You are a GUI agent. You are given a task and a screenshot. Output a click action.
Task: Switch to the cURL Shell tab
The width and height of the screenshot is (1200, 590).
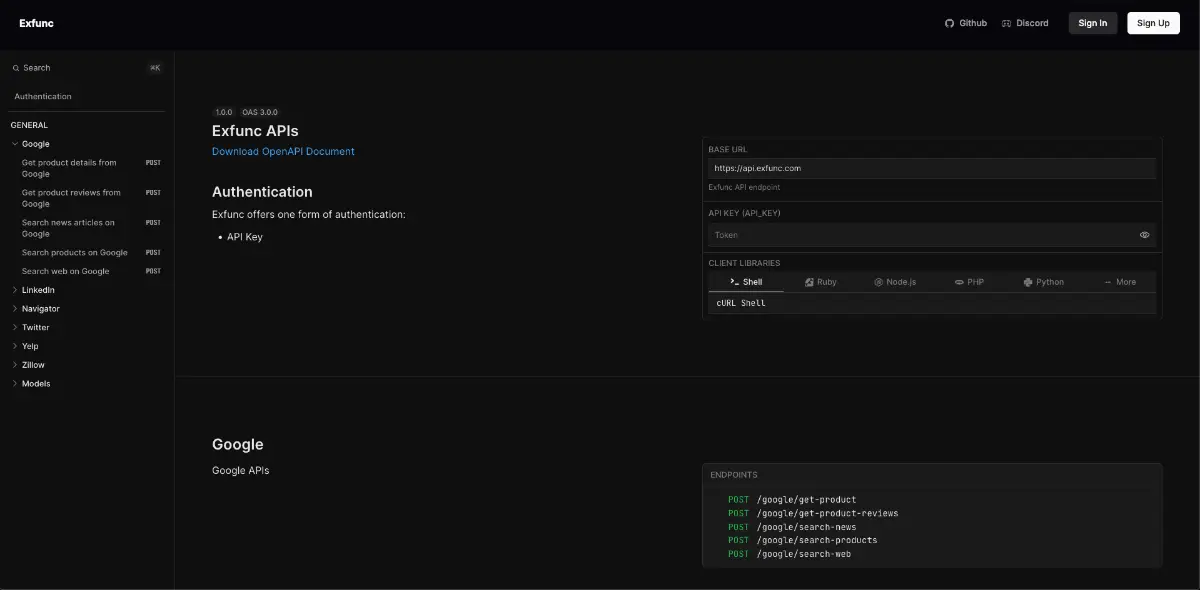[x=740, y=303]
